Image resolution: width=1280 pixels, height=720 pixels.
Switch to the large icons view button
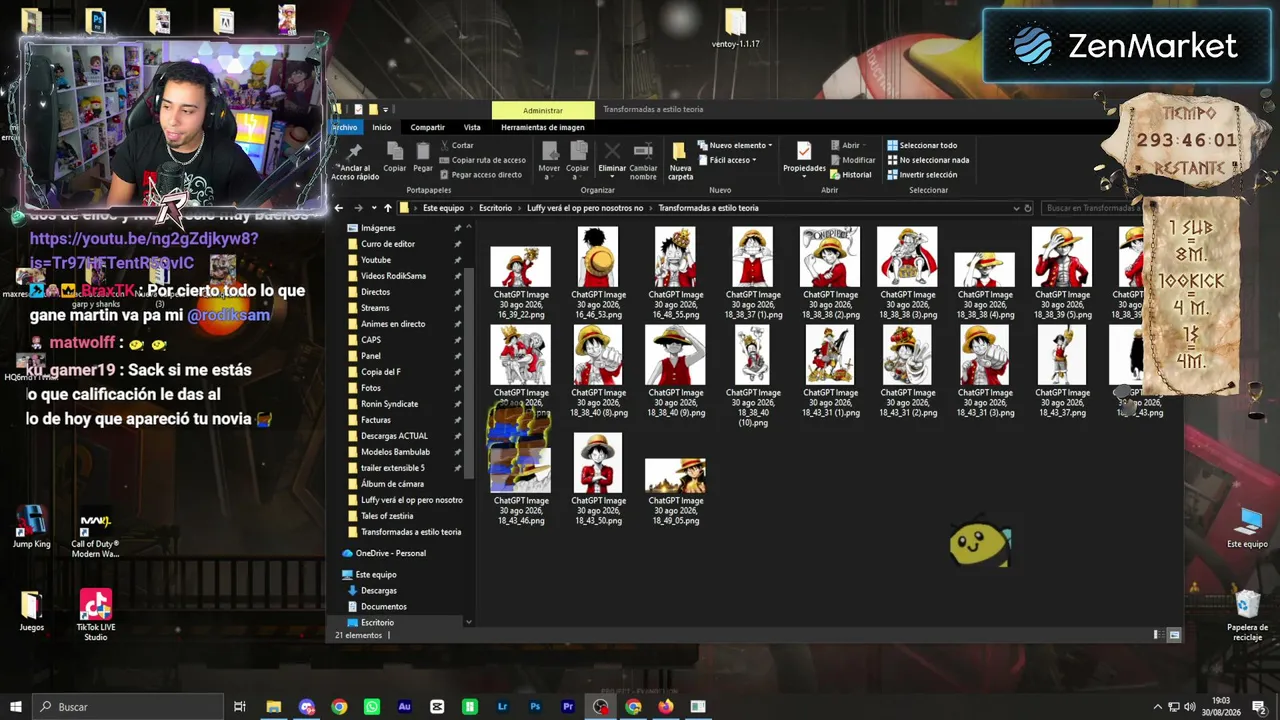point(1174,635)
